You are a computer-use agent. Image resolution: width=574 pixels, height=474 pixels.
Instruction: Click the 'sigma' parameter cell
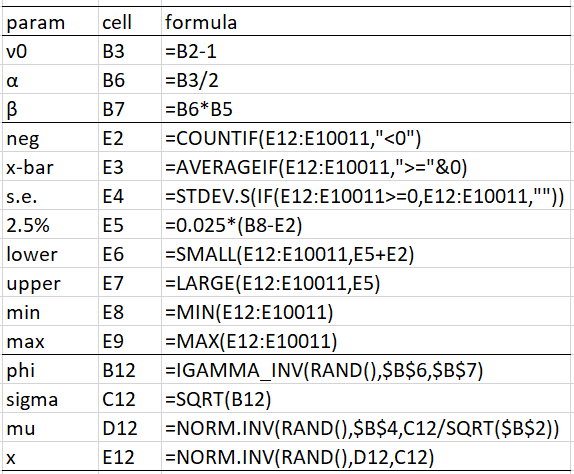pyautogui.click(x=50, y=399)
